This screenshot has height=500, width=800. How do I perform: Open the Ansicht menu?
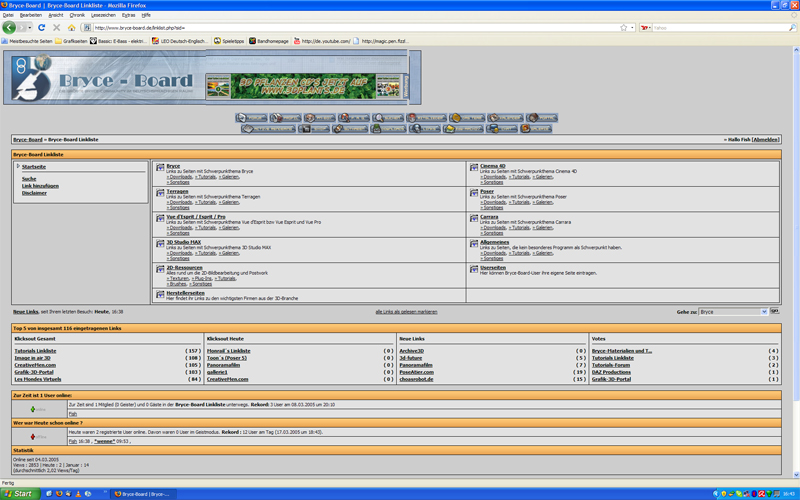tap(56, 15)
